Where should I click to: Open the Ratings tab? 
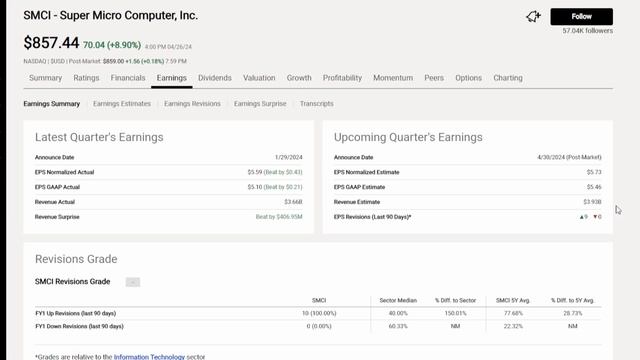[86, 78]
